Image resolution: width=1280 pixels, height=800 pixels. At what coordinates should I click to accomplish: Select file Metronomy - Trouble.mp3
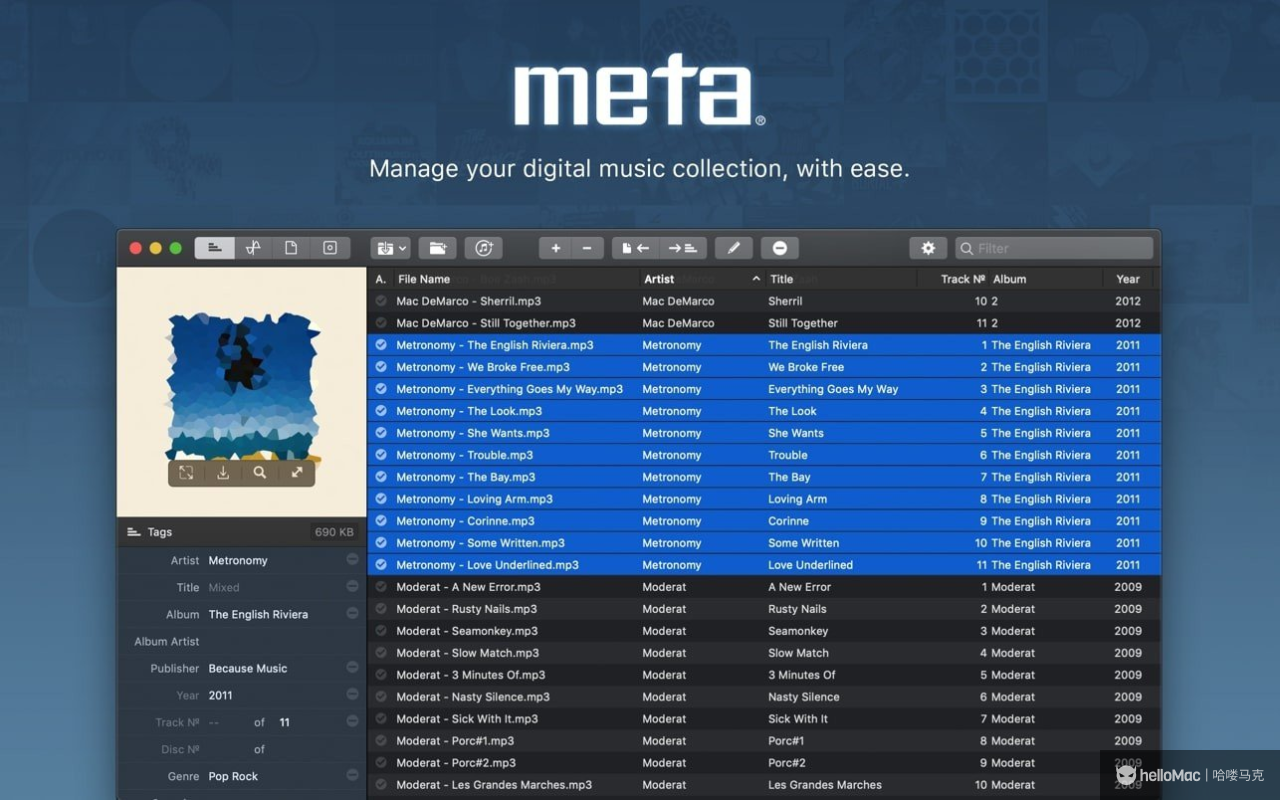point(465,455)
